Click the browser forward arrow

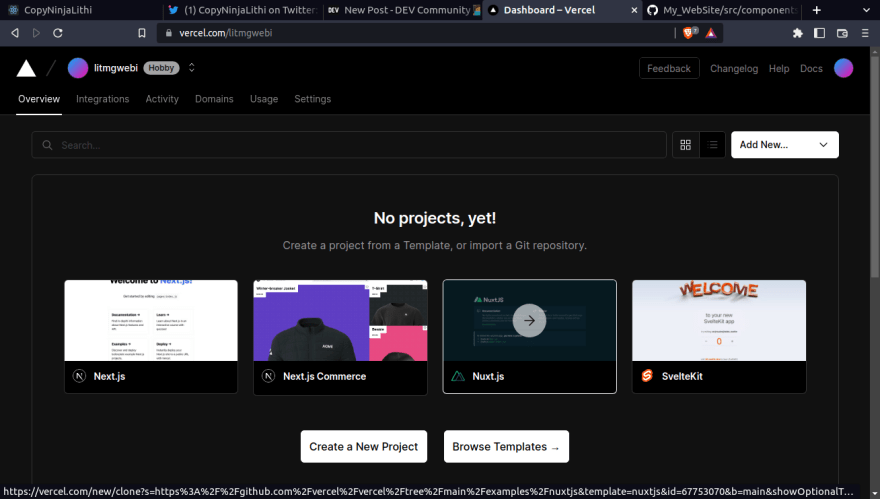click(36, 33)
